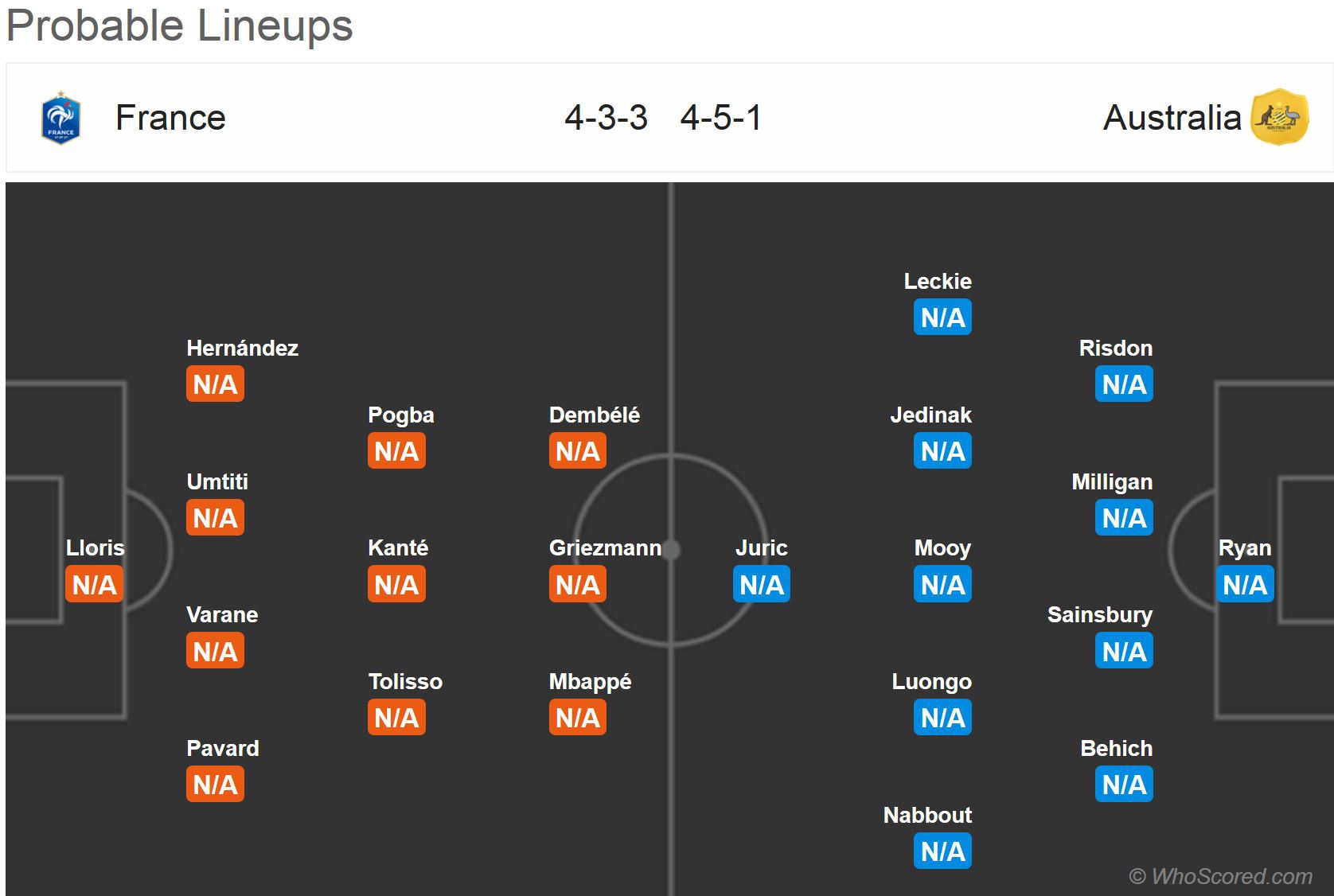Click Australia's 4-5-1 formation text
This screenshot has width=1334, height=896.
(721, 118)
